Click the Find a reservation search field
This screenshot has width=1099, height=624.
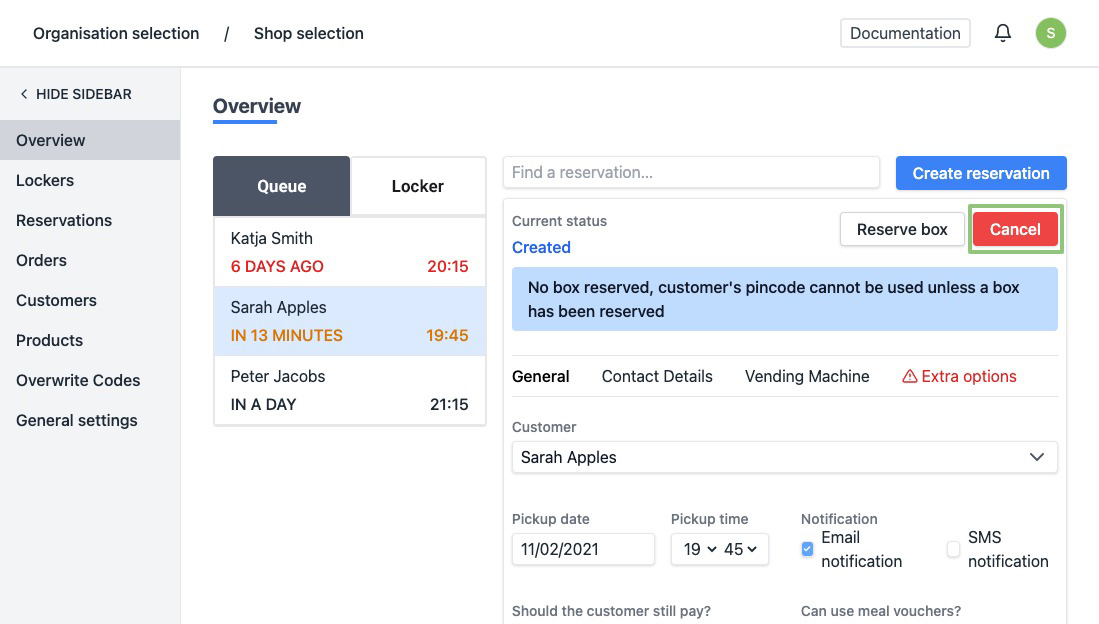click(691, 172)
